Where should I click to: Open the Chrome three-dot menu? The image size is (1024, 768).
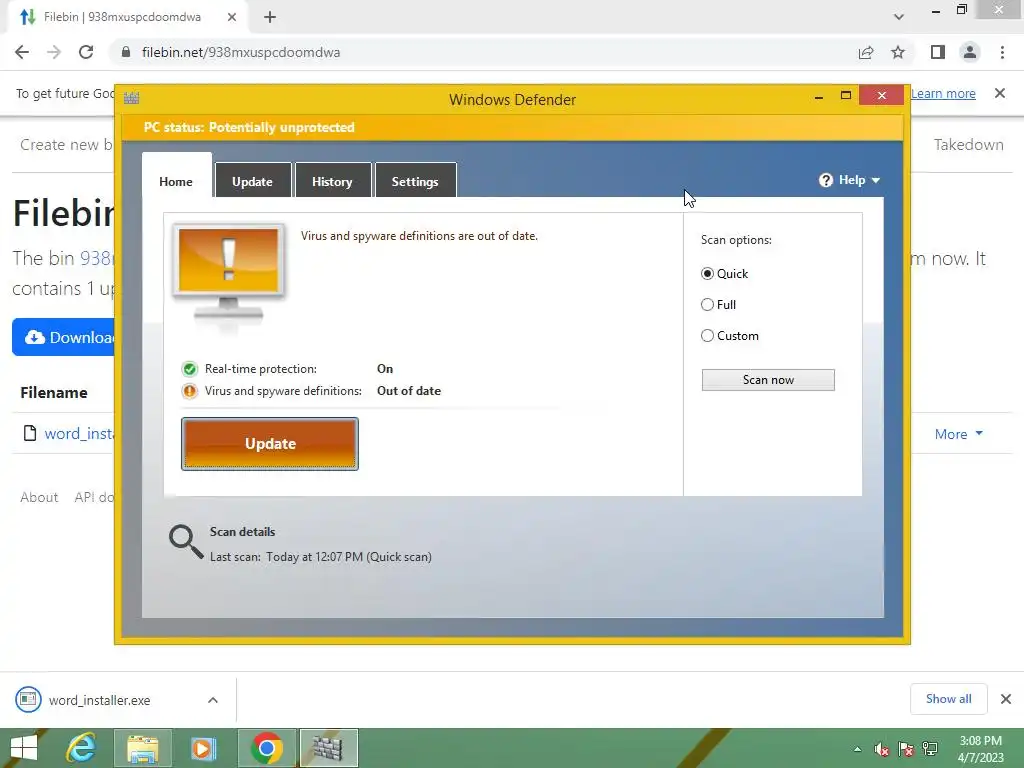click(1002, 52)
